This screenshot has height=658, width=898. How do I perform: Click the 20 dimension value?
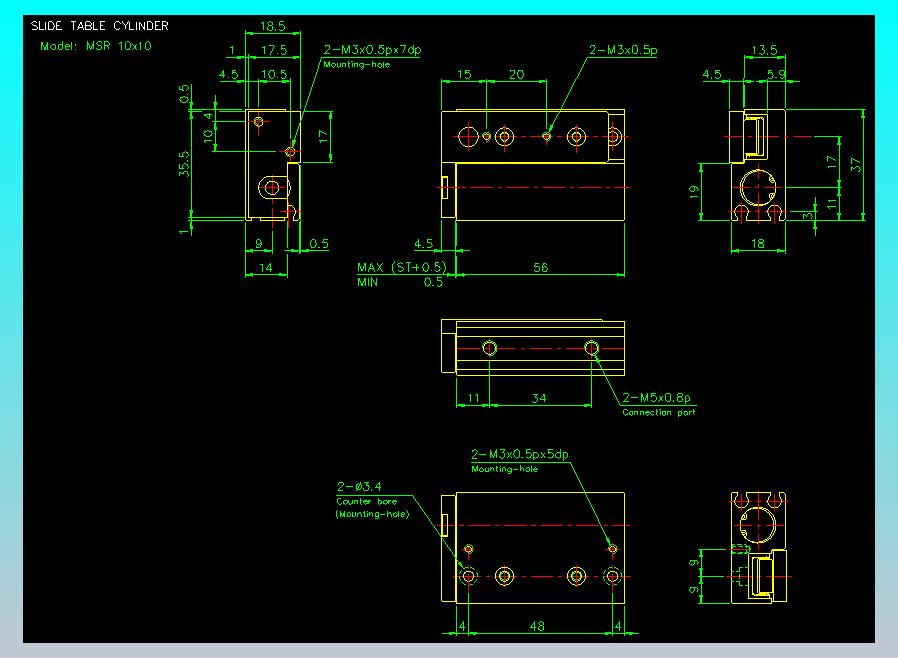pos(517,74)
